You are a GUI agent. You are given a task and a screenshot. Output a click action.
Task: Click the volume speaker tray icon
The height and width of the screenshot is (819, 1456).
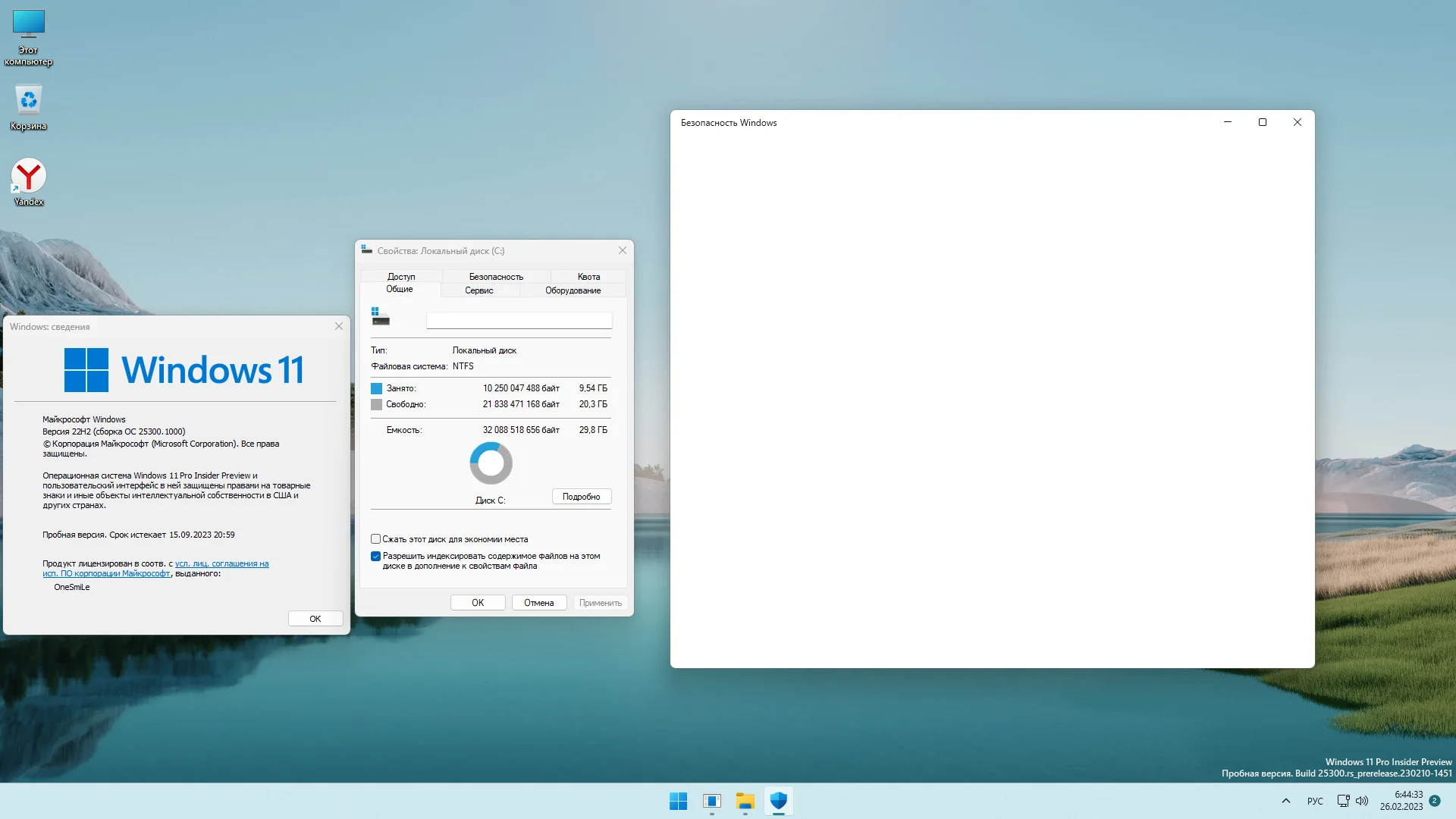[x=1362, y=801]
